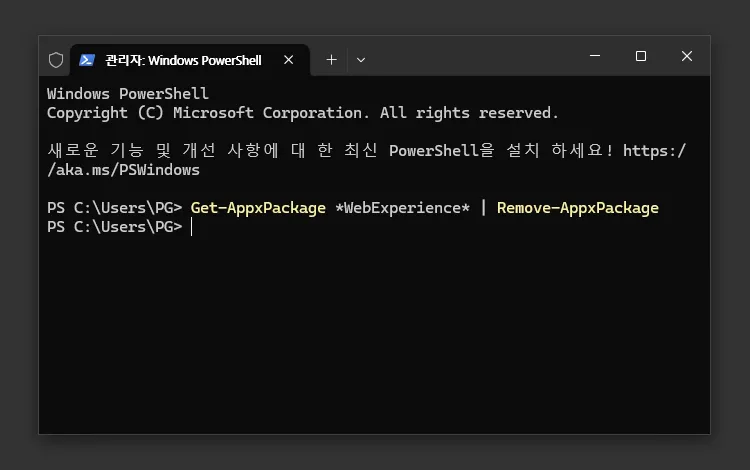Click the https://aka.ms/PSWindows URL text
The height and width of the screenshot is (470, 750).
(x=367, y=160)
